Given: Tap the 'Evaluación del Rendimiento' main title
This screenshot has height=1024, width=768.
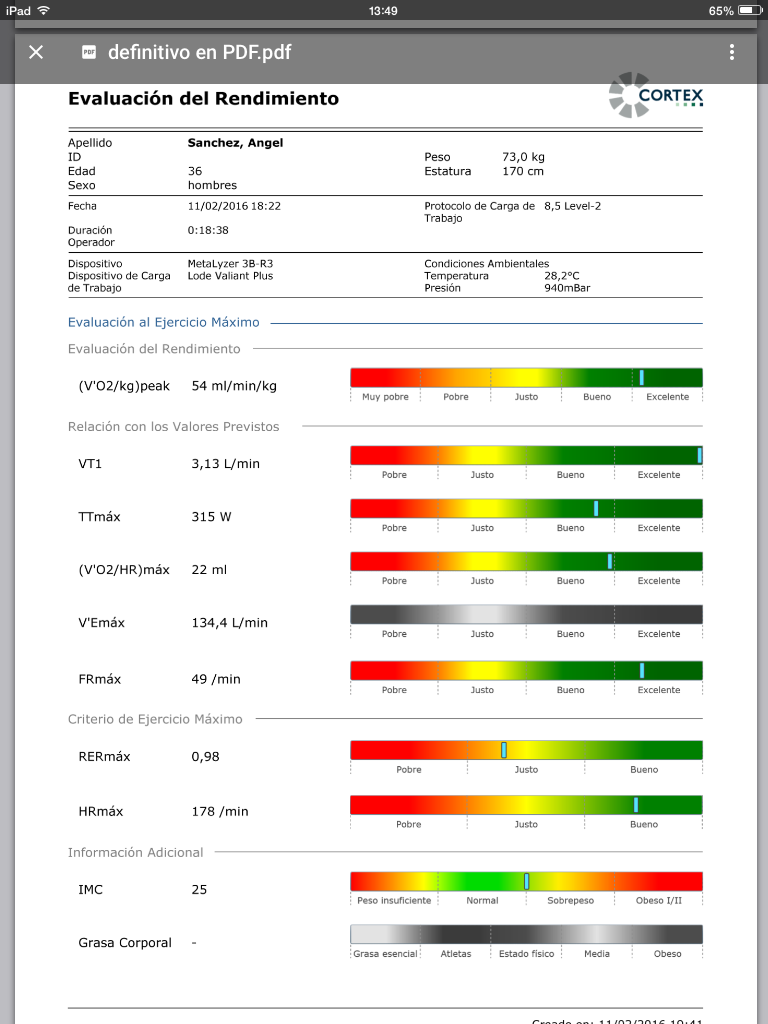Looking at the screenshot, I should pos(203,98).
